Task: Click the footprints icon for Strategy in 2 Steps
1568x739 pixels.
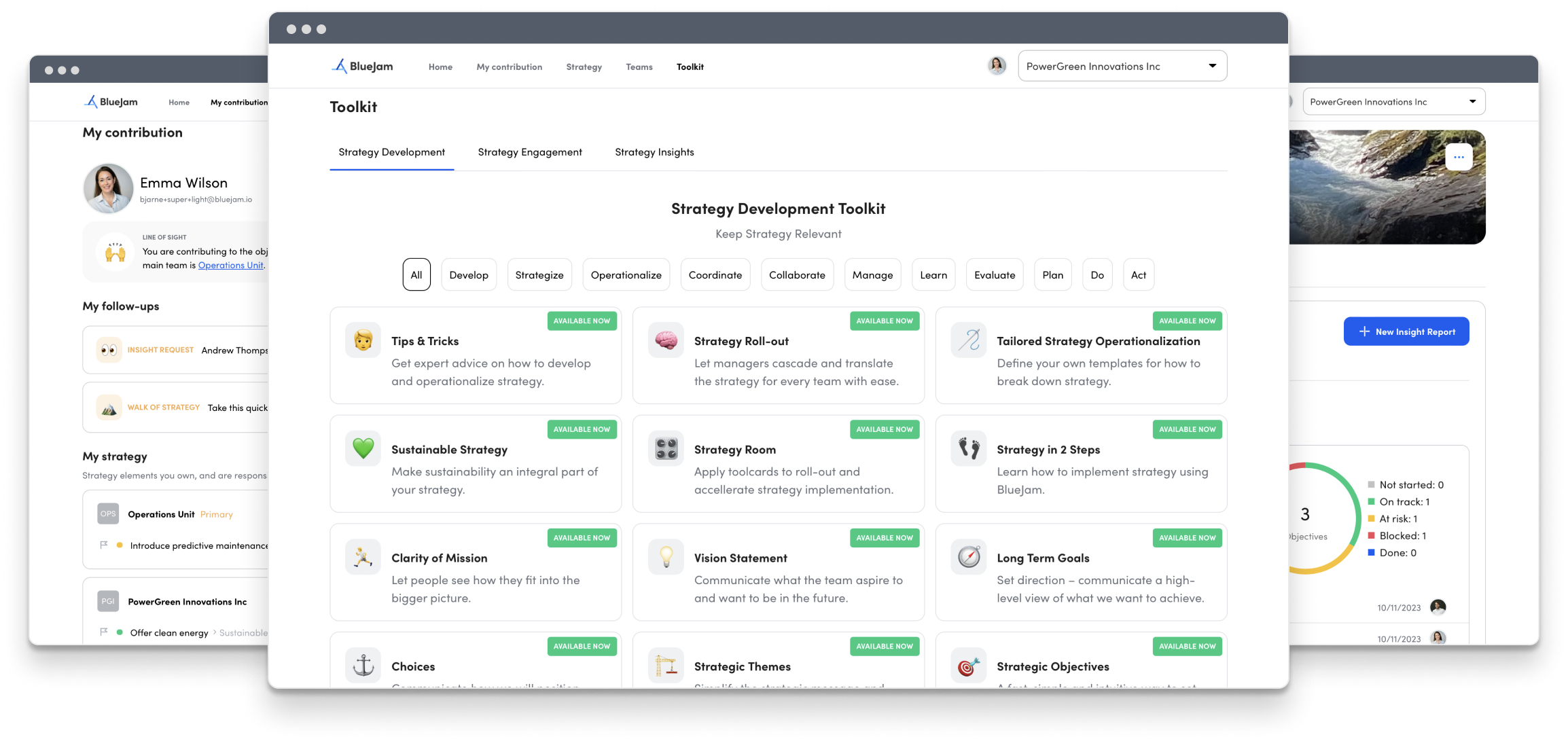Action: pos(969,448)
